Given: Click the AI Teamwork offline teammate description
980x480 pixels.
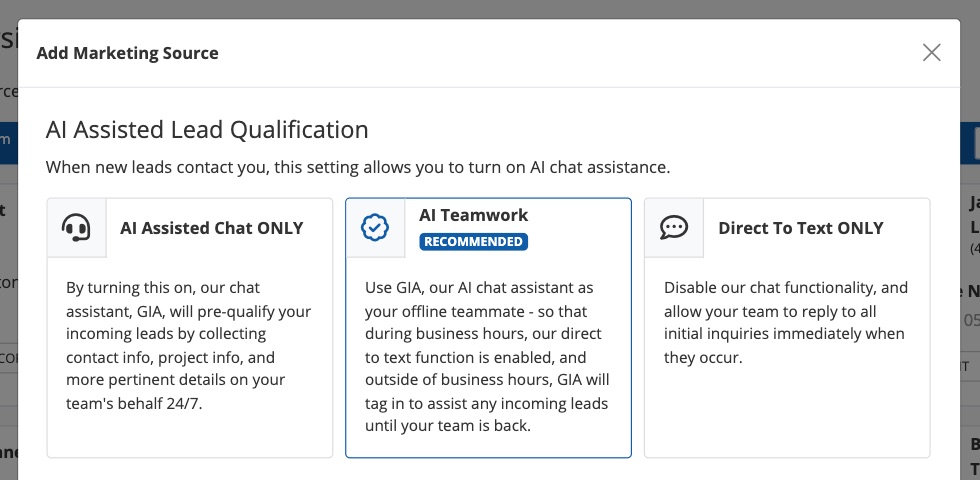Looking at the screenshot, I should 486,357.
